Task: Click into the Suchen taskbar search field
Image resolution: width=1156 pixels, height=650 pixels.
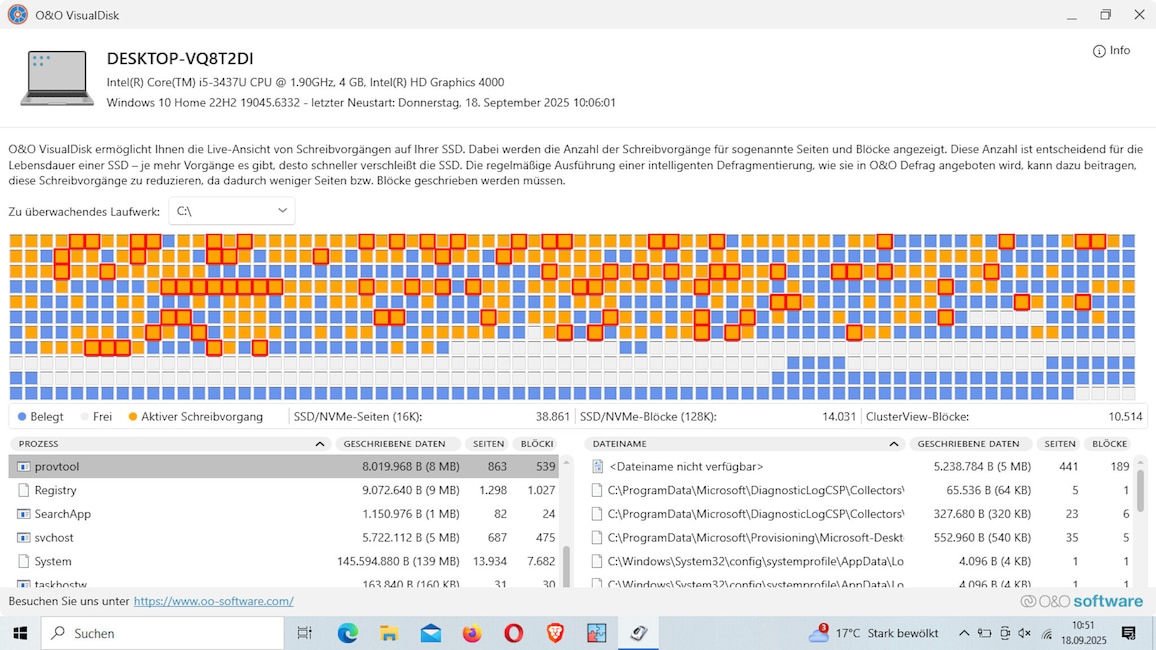Action: tap(162, 633)
